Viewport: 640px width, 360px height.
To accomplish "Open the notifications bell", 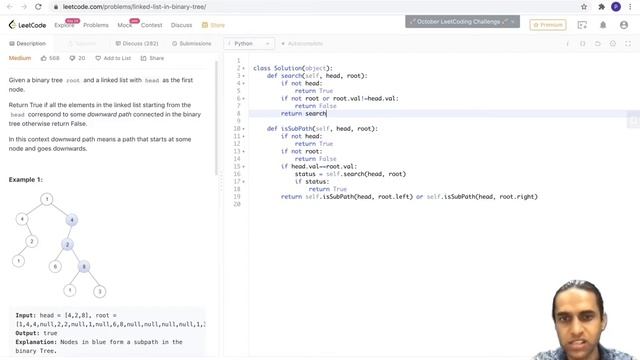I will click(x=603, y=25).
